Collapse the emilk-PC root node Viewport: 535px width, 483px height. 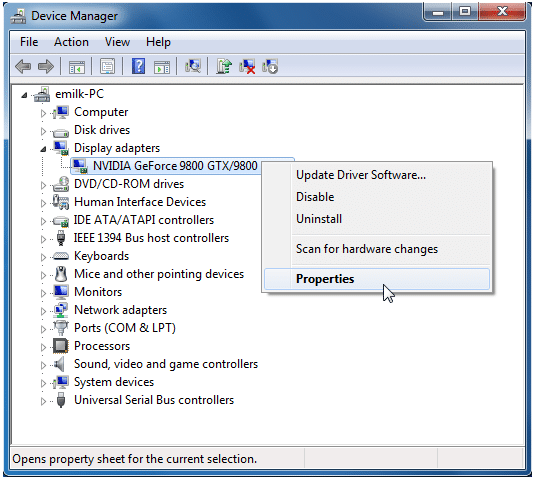click(24, 95)
